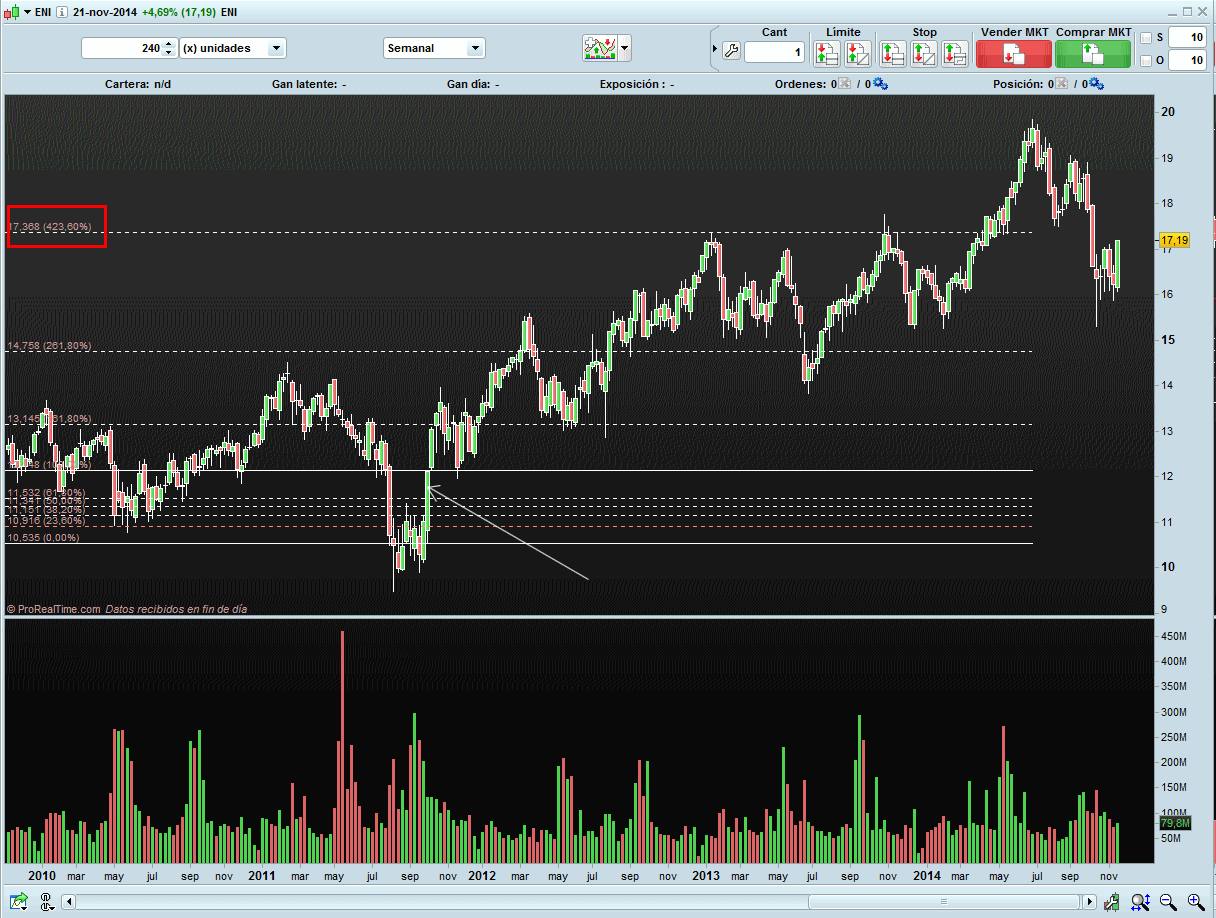Click the yellow 17,19 price label
1216x918 pixels.
1174,240
